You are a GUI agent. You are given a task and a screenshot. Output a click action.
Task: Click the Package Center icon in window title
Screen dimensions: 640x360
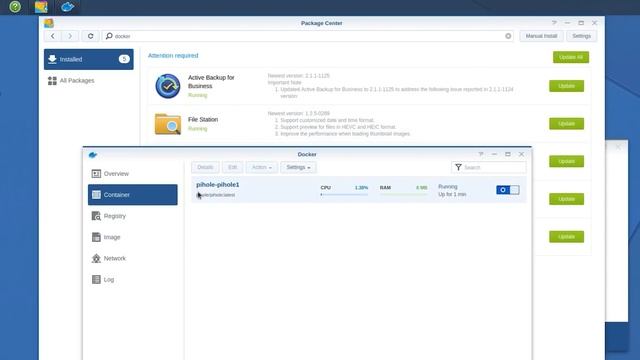click(x=49, y=23)
